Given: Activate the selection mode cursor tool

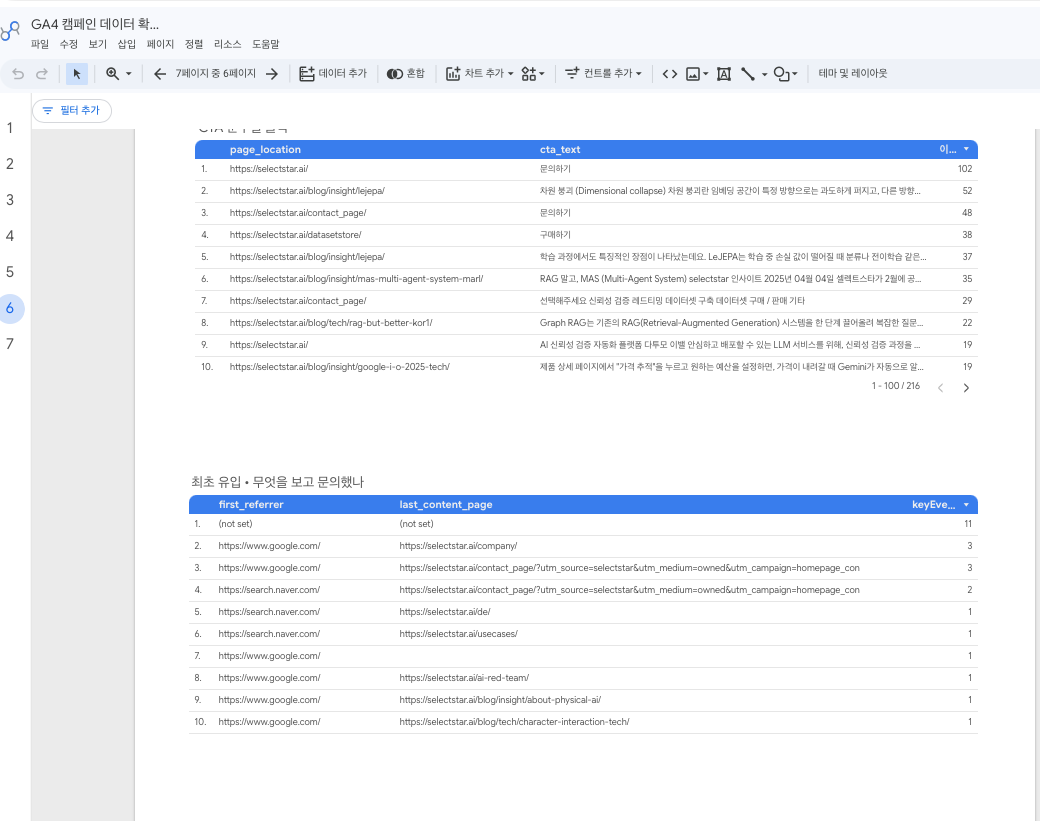Looking at the screenshot, I should point(77,74).
